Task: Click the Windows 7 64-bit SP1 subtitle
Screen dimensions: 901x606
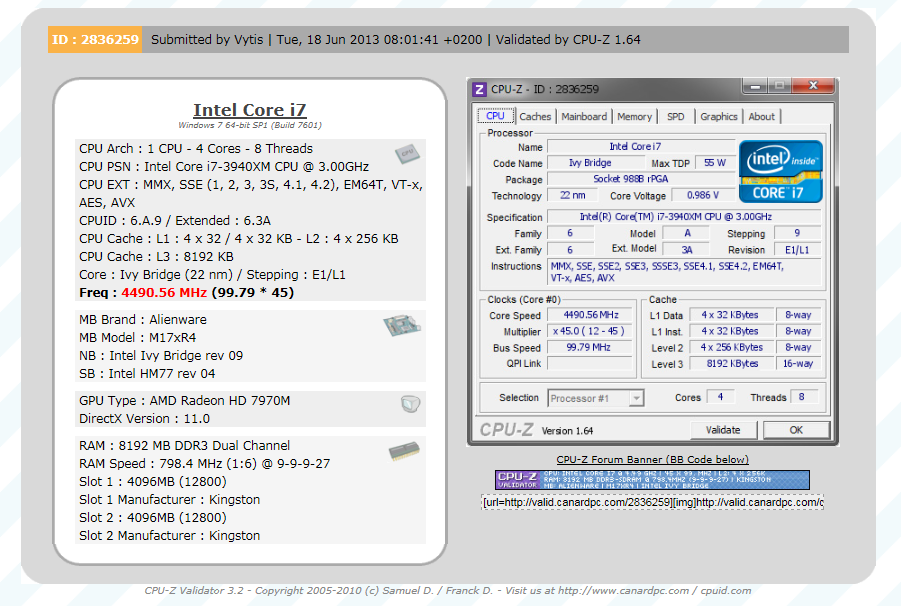Action: coord(249,125)
